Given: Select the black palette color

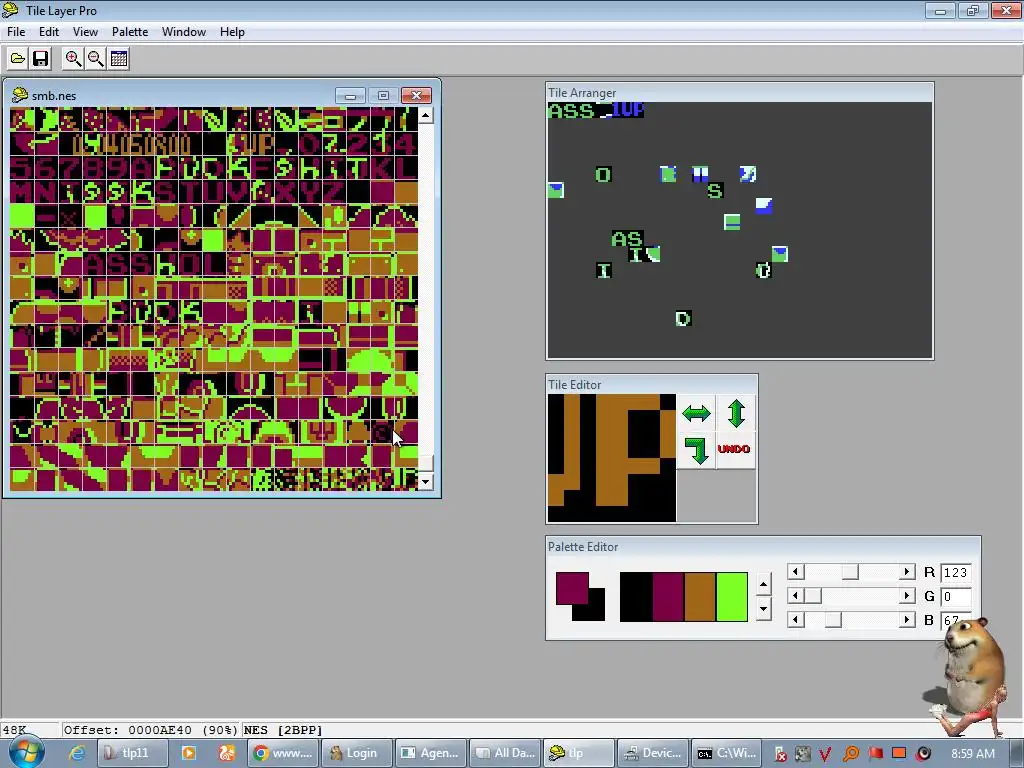Looking at the screenshot, I should point(635,597).
